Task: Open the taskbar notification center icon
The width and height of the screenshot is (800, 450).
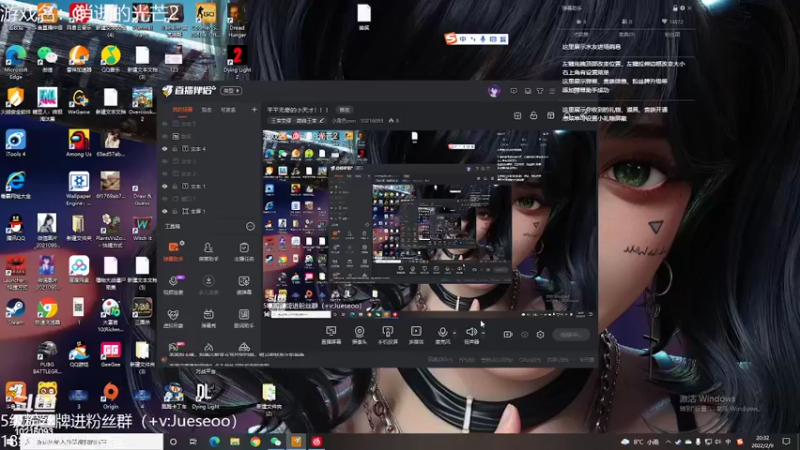Action: [786, 442]
